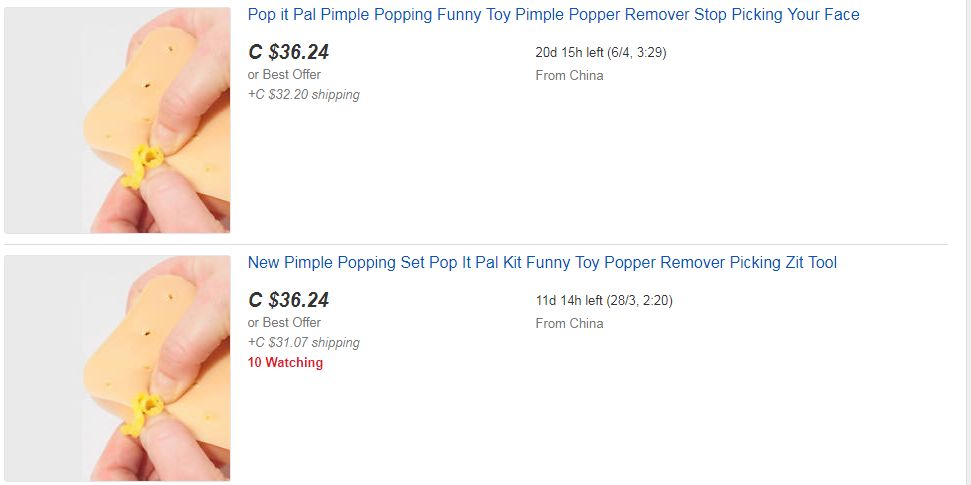Image resolution: width=971 pixels, height=485 pixels.
Task: Select 'or Best Offer' under the first listing
Action: pos(284,75)
